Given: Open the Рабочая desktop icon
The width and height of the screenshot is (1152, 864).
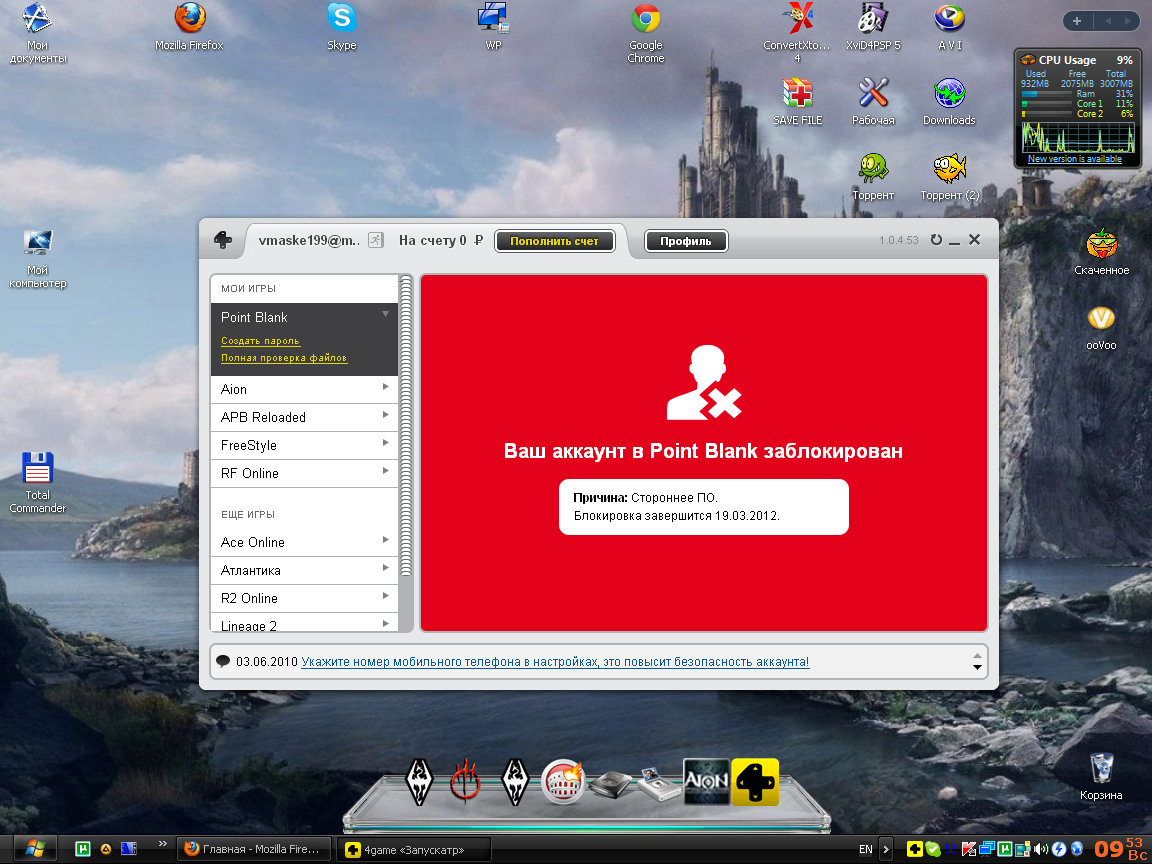Looking at the screenshot, I should pyautogui.click(x=873, y=101).
